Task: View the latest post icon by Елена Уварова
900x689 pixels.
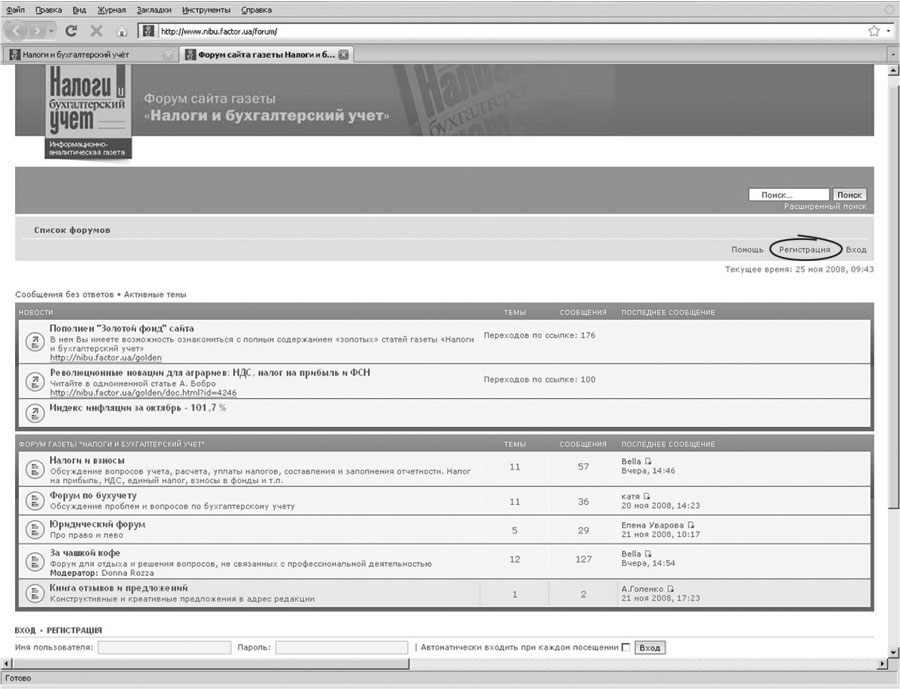Action: pyautogui.click(x=691, y=525)
